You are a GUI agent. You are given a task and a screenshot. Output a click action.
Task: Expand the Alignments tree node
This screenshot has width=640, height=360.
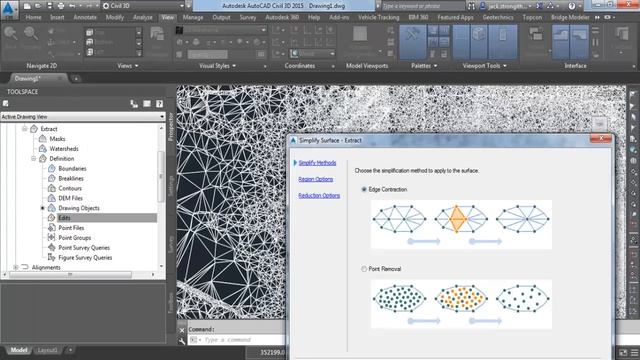tap(16, 267)
